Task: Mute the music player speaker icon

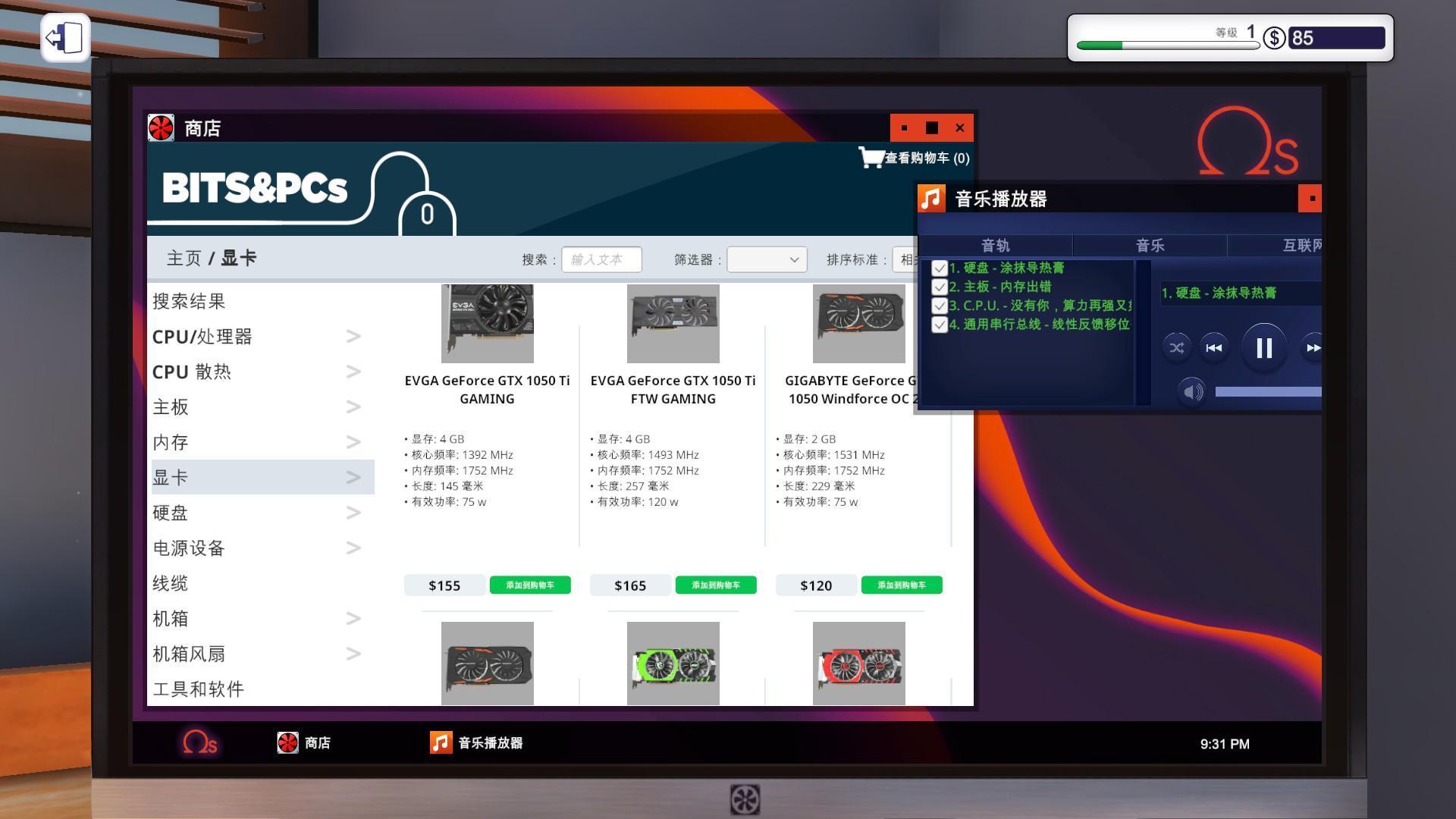Action: click(x=1192, y=391)
